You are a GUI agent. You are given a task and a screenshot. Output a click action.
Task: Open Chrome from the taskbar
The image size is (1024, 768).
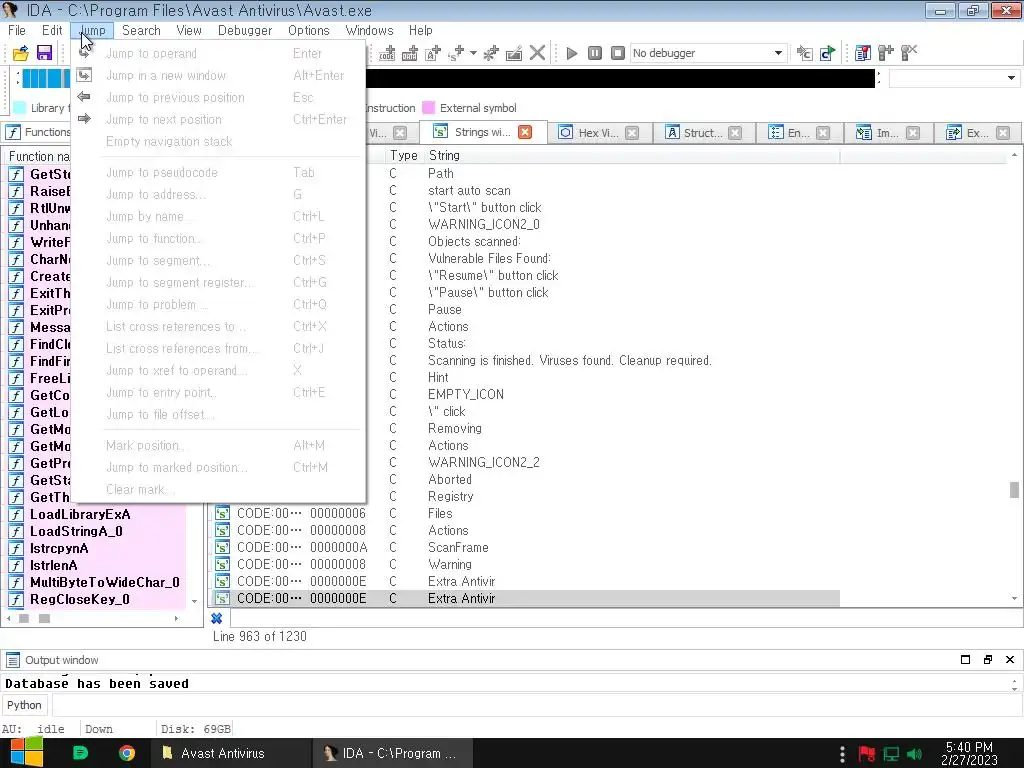tap(127, 753)
